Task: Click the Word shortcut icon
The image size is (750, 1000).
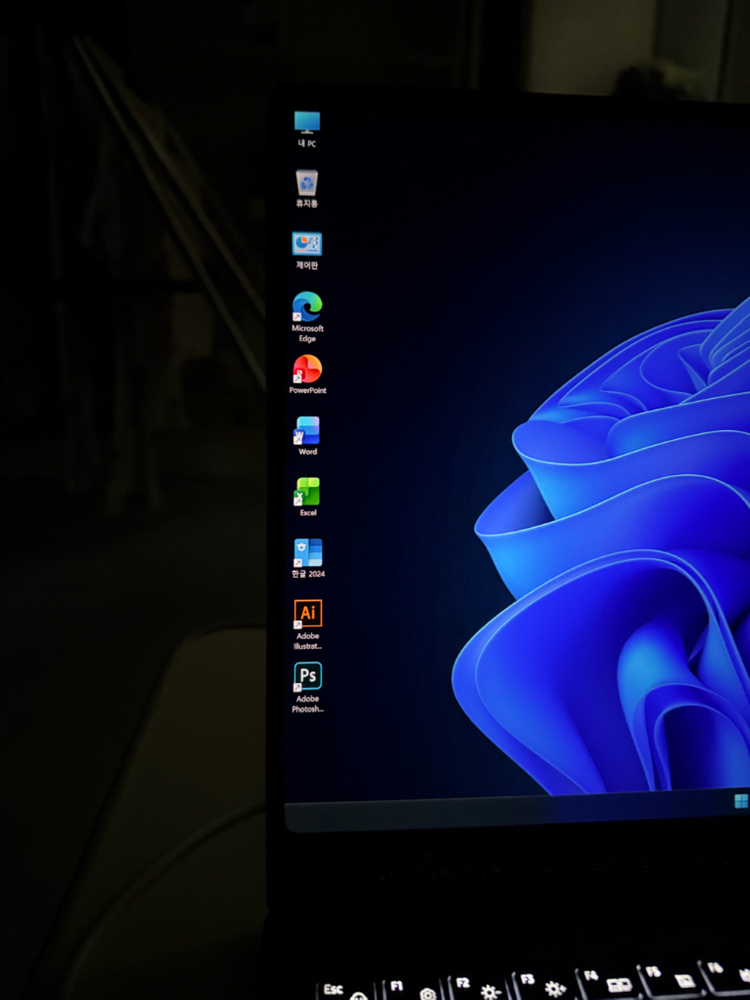Action: pyautogui.click(x=307, y=430)
